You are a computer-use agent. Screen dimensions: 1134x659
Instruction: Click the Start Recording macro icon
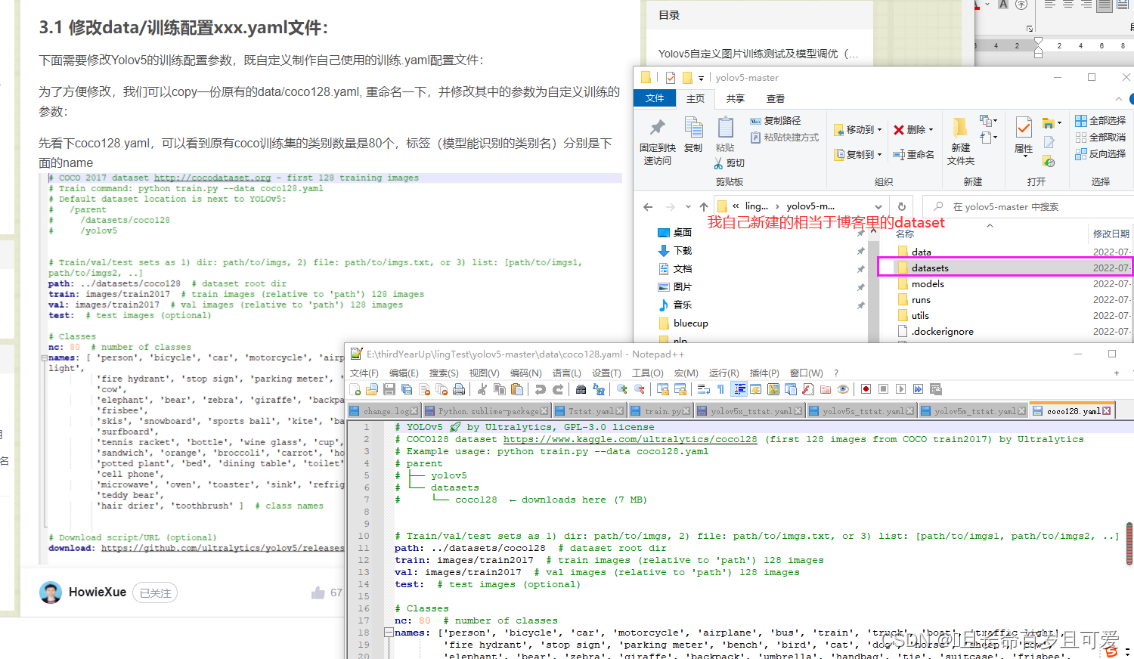[866, 390]
